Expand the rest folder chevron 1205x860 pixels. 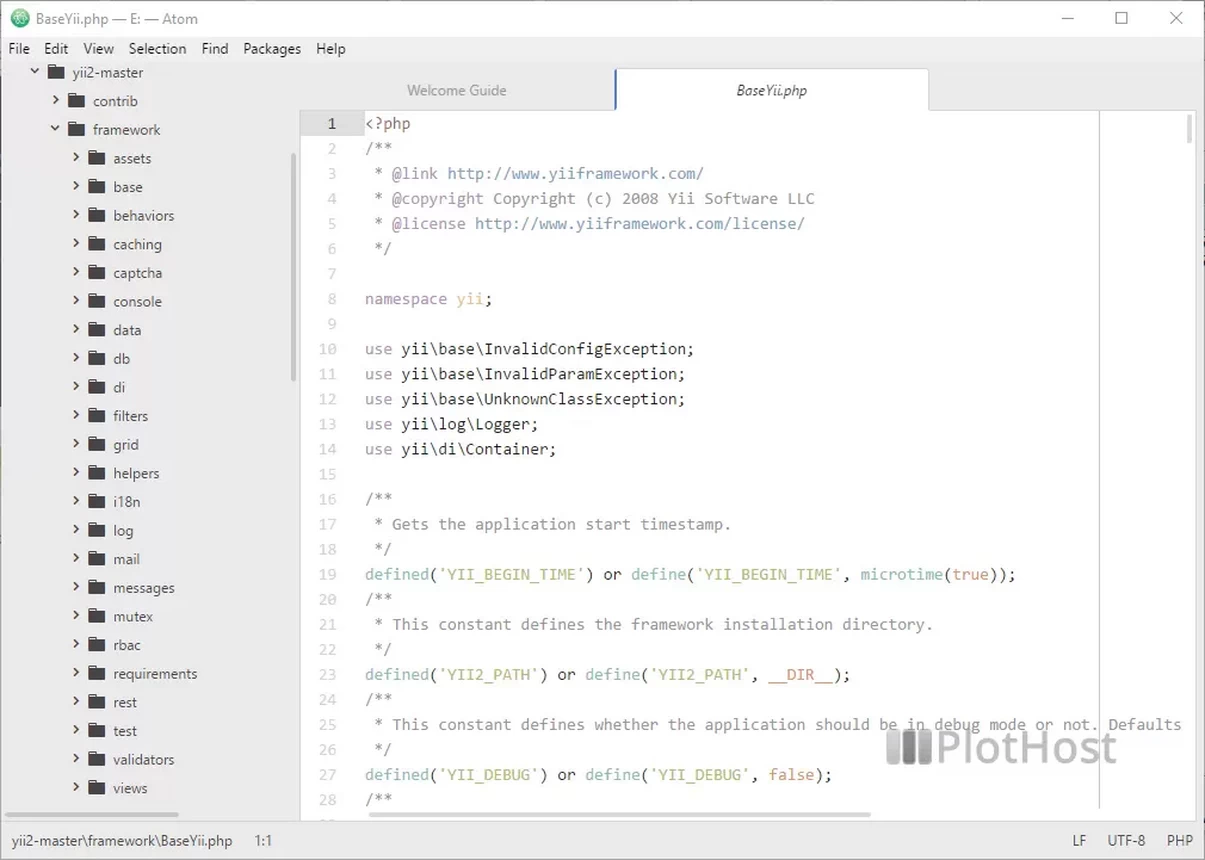coord(76,702)
